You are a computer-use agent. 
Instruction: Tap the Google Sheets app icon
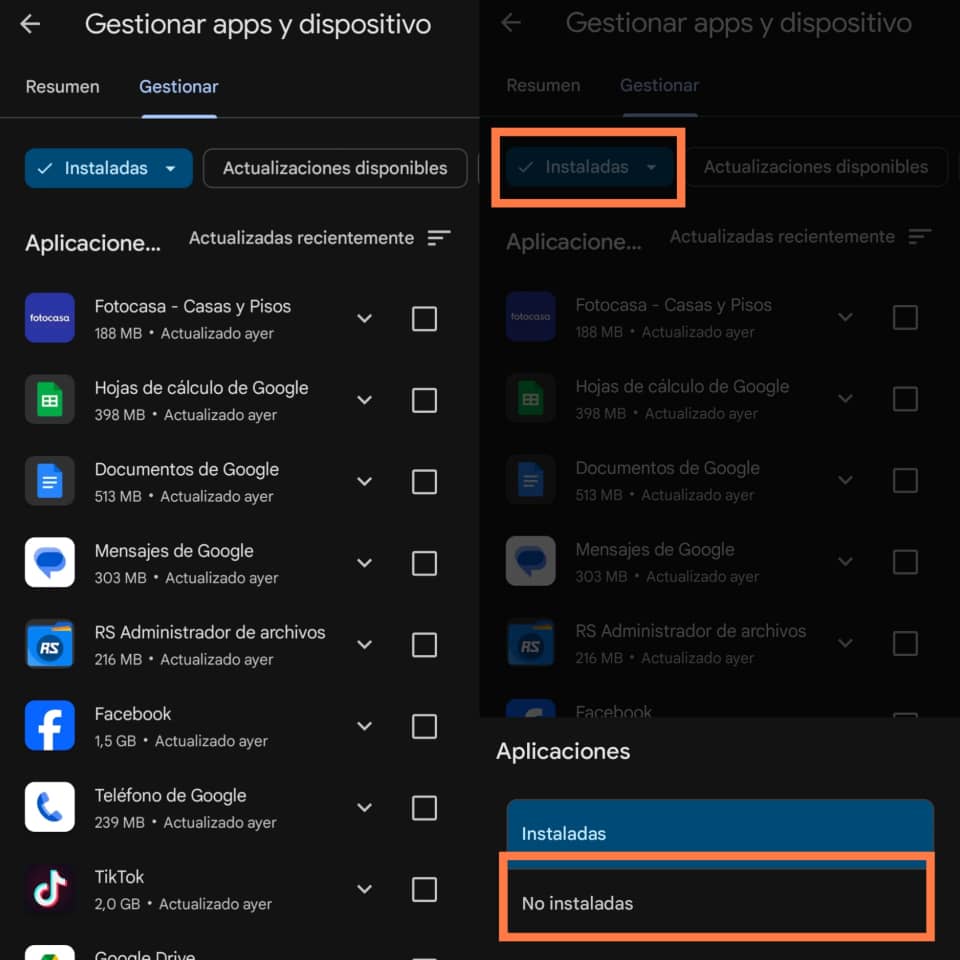pos(50,399)
